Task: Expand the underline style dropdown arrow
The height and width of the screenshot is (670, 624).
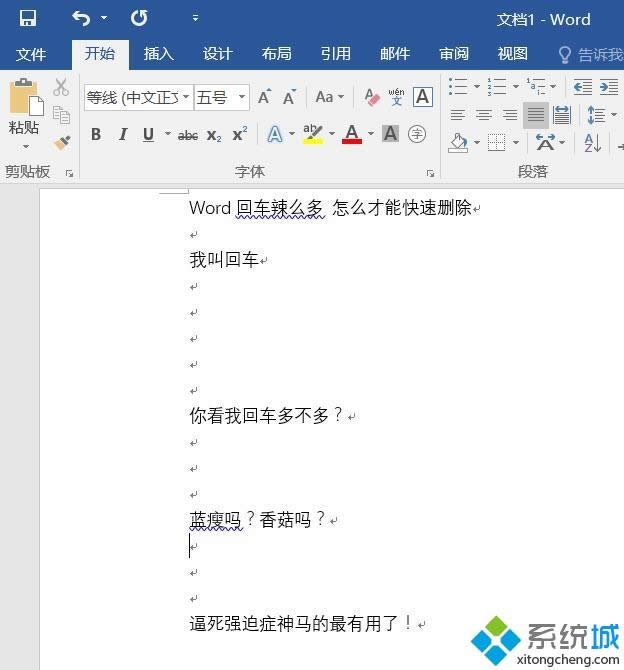Action: click(168, 134)
